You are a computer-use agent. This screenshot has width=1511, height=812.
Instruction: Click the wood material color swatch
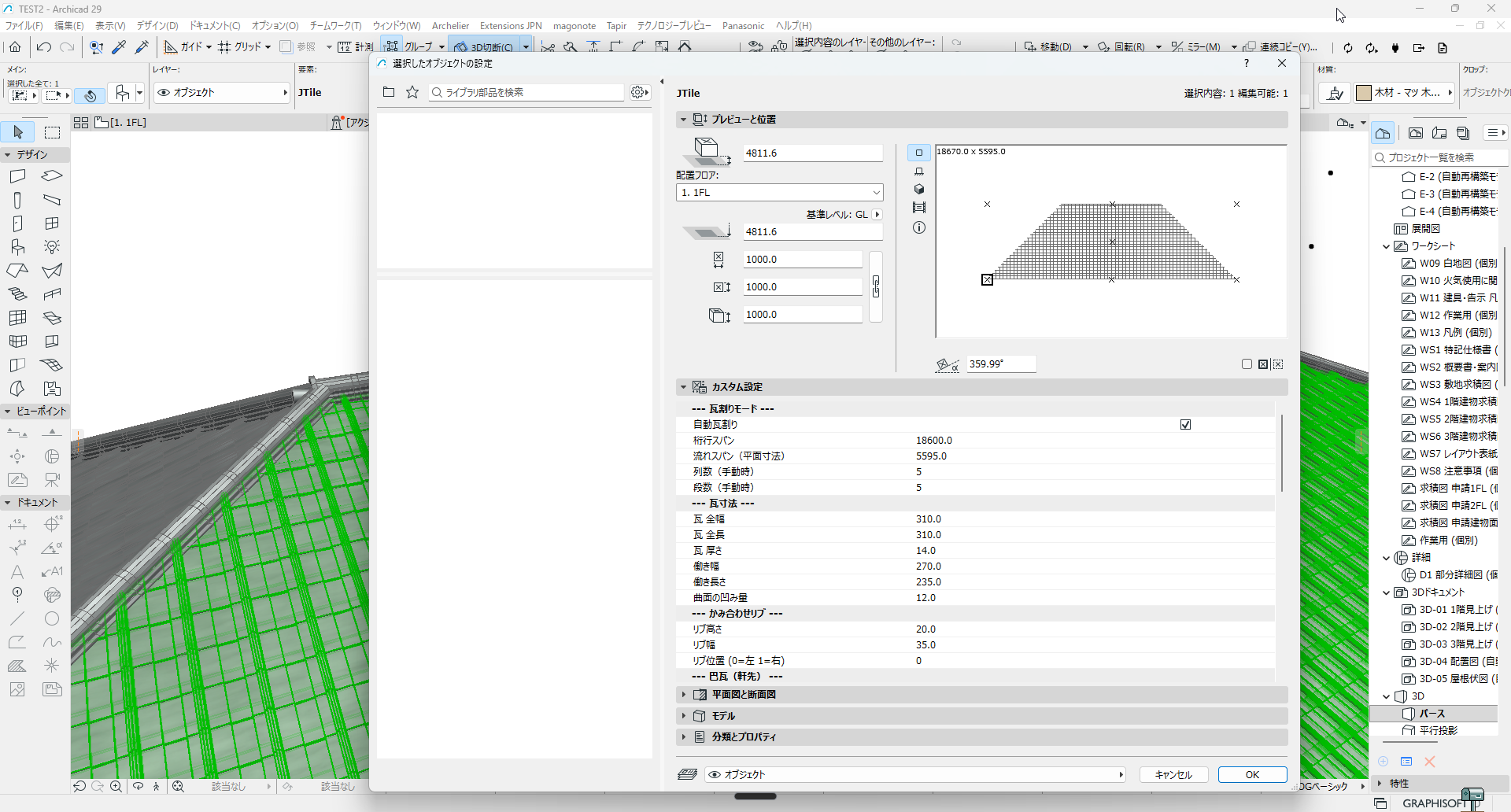click(1364, 93)
